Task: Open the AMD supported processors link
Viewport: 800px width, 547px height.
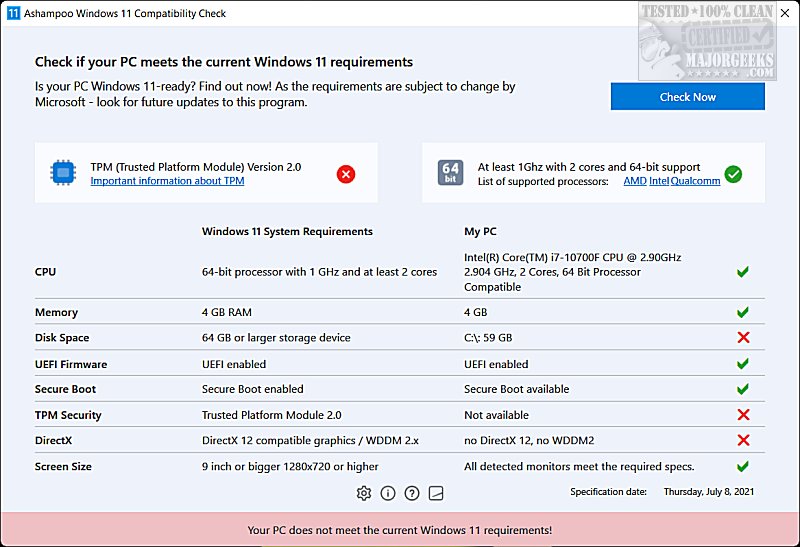Action: [635, 181]
